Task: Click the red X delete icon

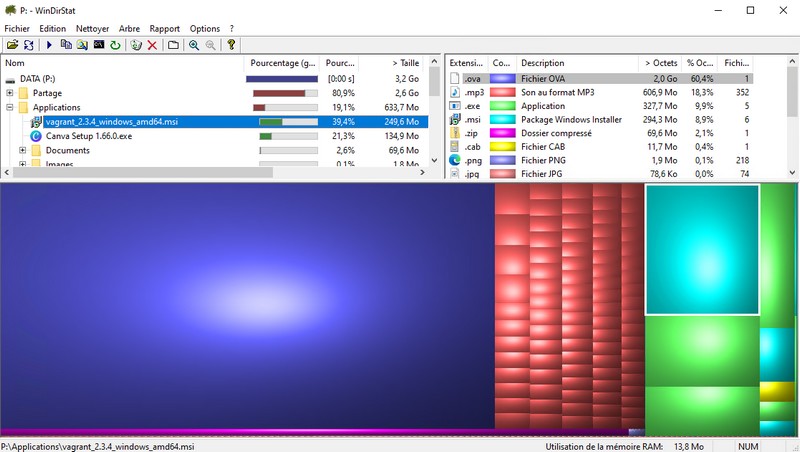Action: point(152,45)
